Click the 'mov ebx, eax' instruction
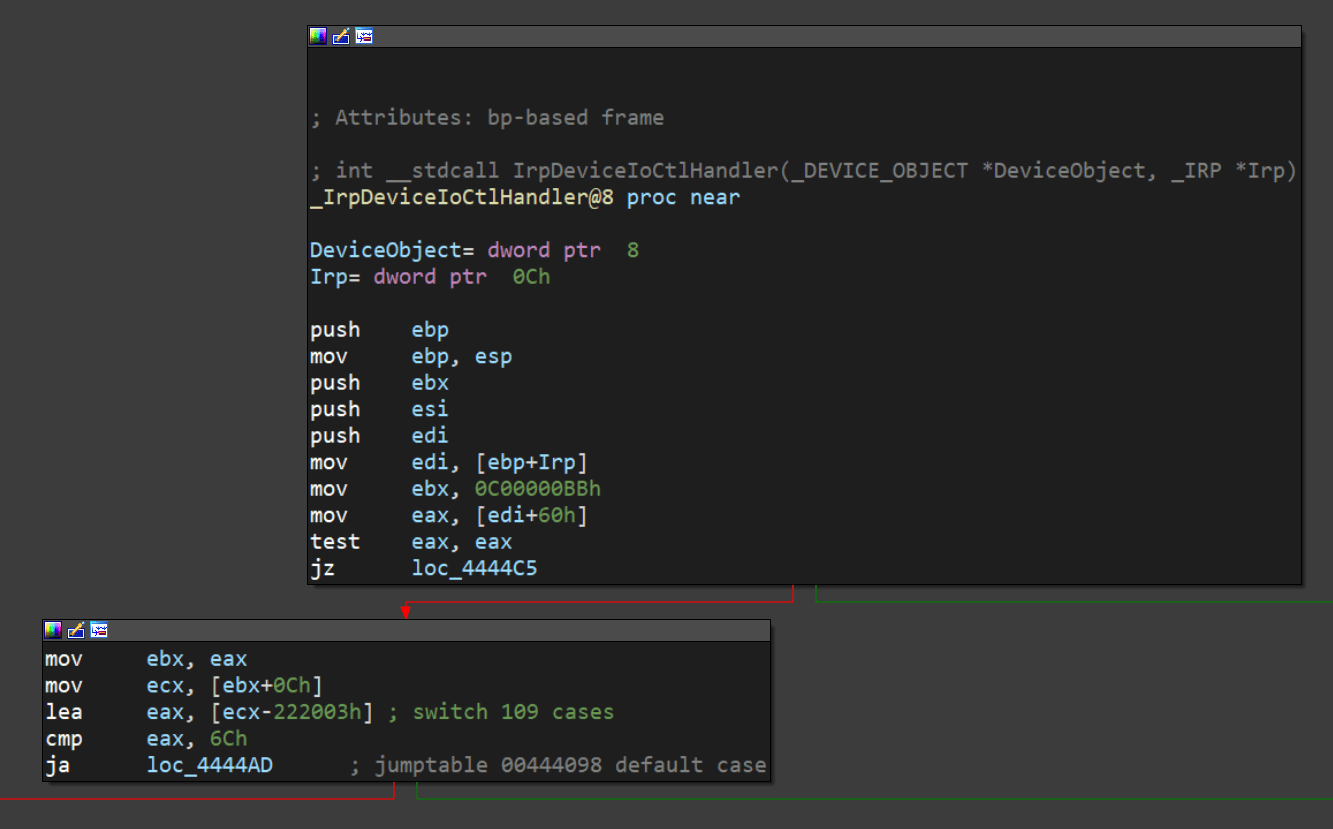Image resolution: width=1333 pixels, height=829 pixels. (146, 659)
